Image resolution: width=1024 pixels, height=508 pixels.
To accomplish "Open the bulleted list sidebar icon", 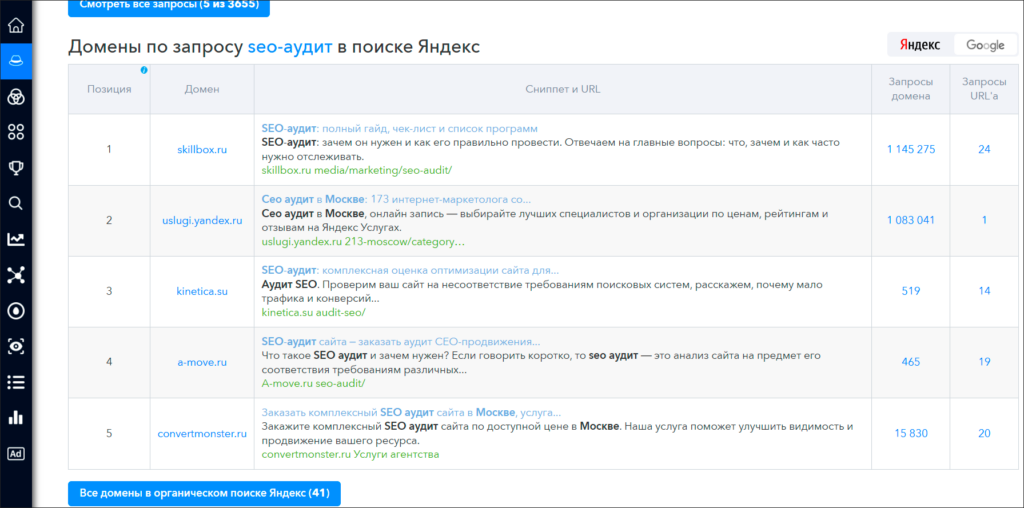I will point(16,382).
